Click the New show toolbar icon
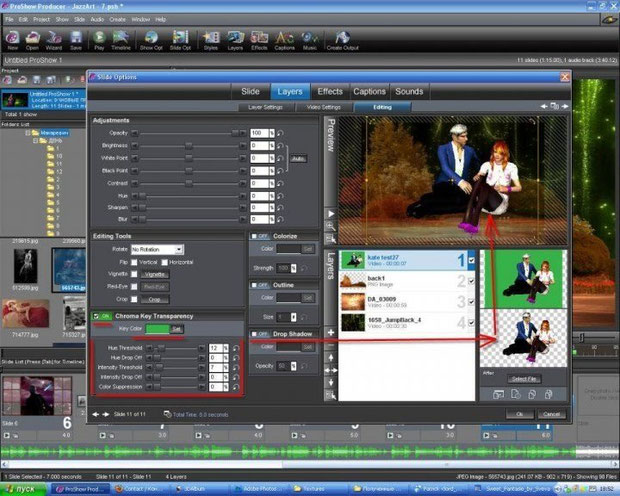 [x=13, y=40]
